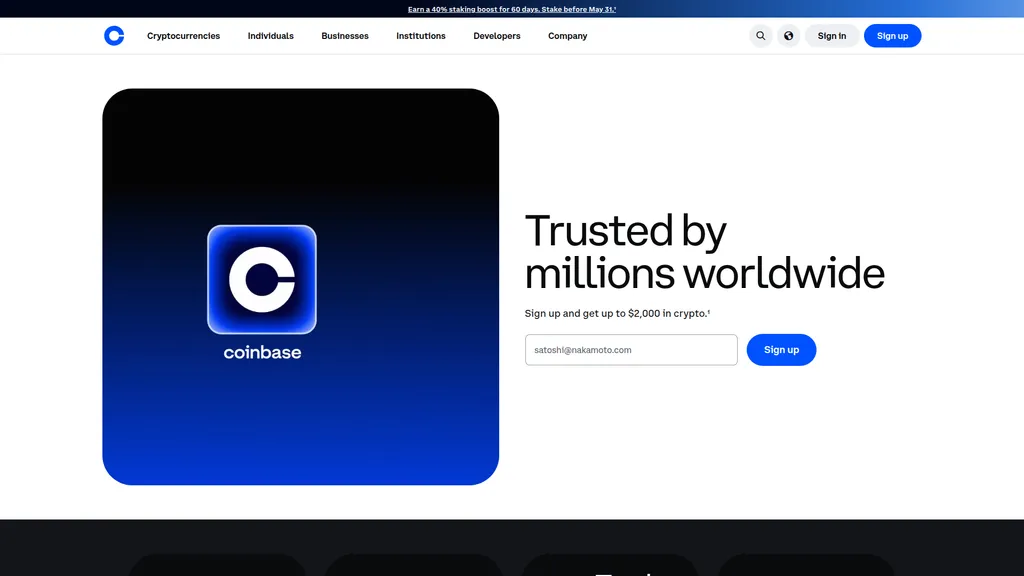The width and height of the screenshot is (1024, 576).
Task: Click Sign up in the navbar
Action: [x=893, y=36]
